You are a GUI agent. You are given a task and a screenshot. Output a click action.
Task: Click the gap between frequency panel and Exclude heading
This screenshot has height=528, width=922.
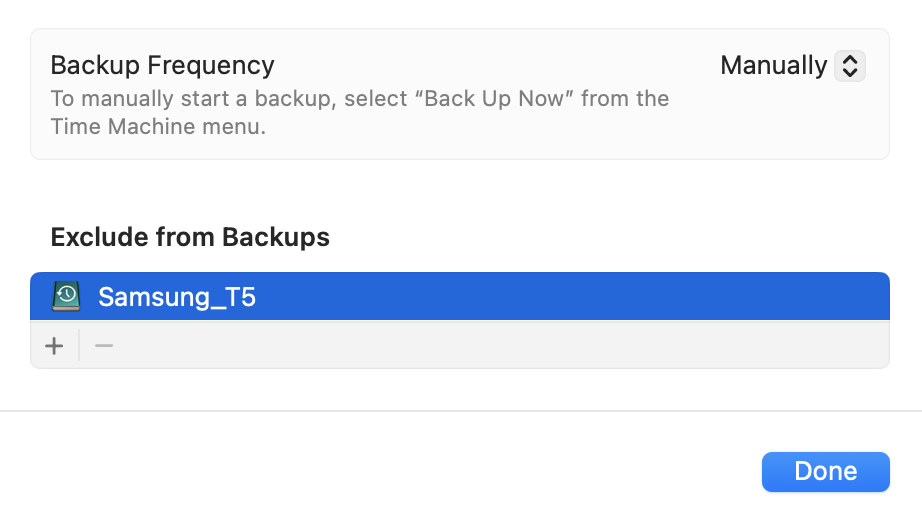click(x=461, y=191)
